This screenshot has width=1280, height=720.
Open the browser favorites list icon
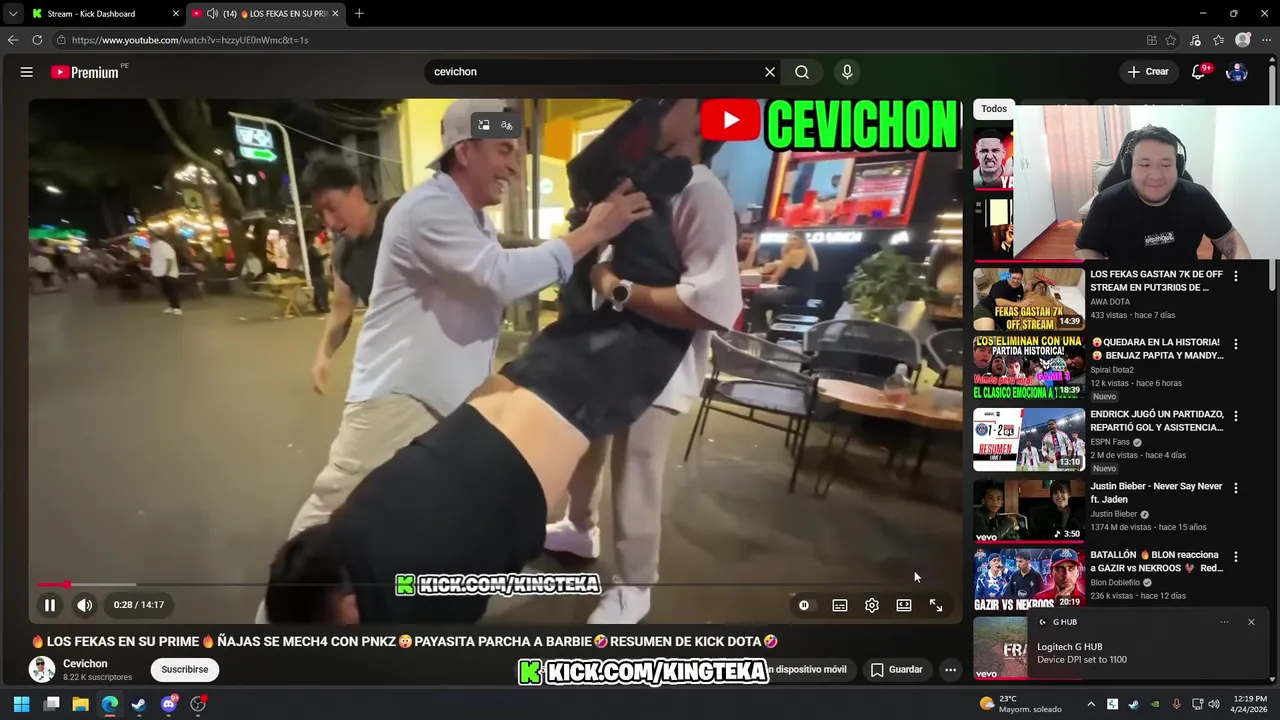coord(1218,40)
